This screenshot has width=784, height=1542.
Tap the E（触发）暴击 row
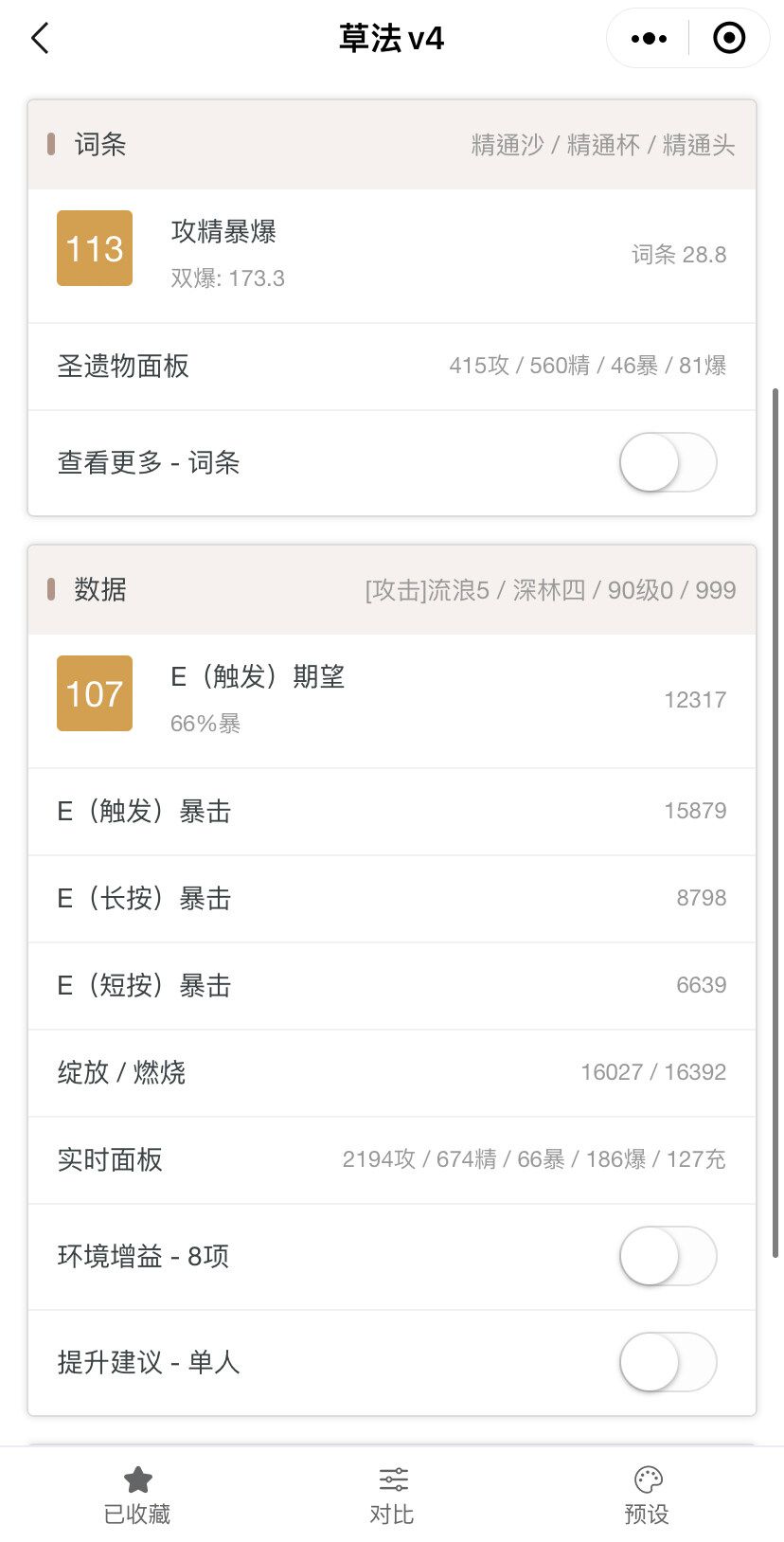(x=392, y=811)
